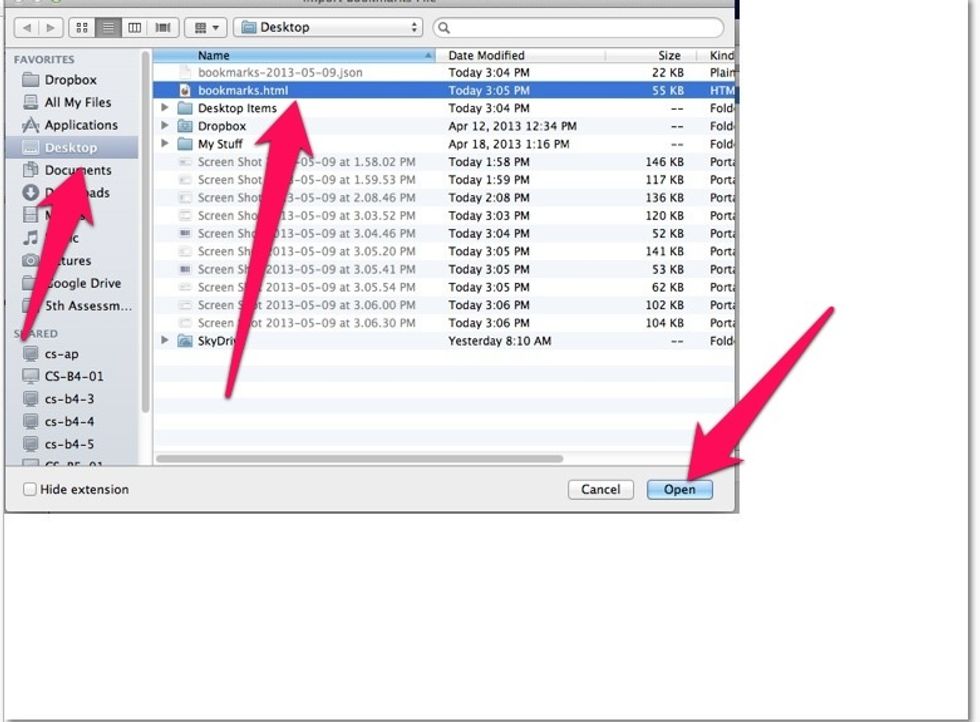Toggle the Hide extension checkbox
Screen dimensions: 980x722
coord(30,490)
